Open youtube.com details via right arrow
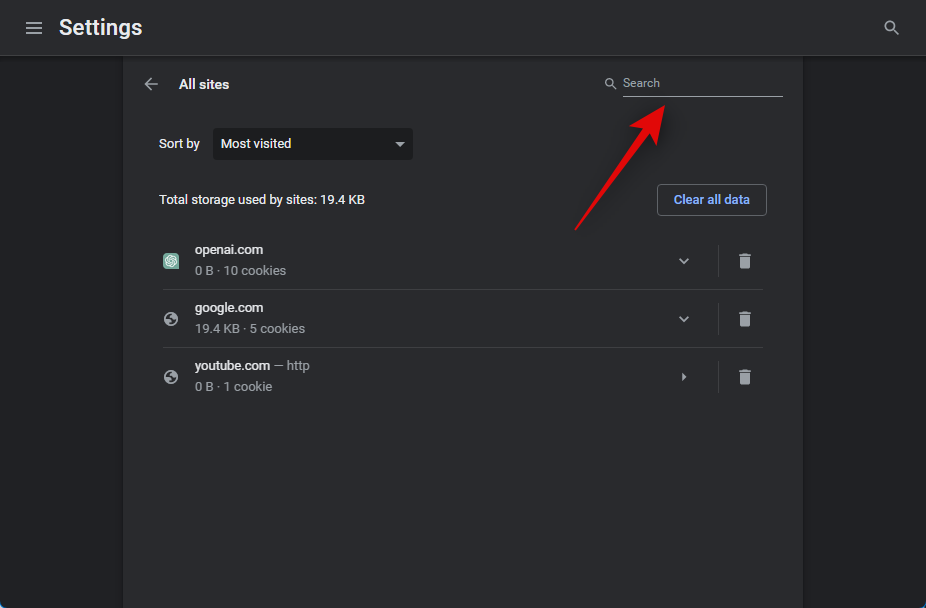926x608 pixels. pyautogui.click(x=684, y=377)
